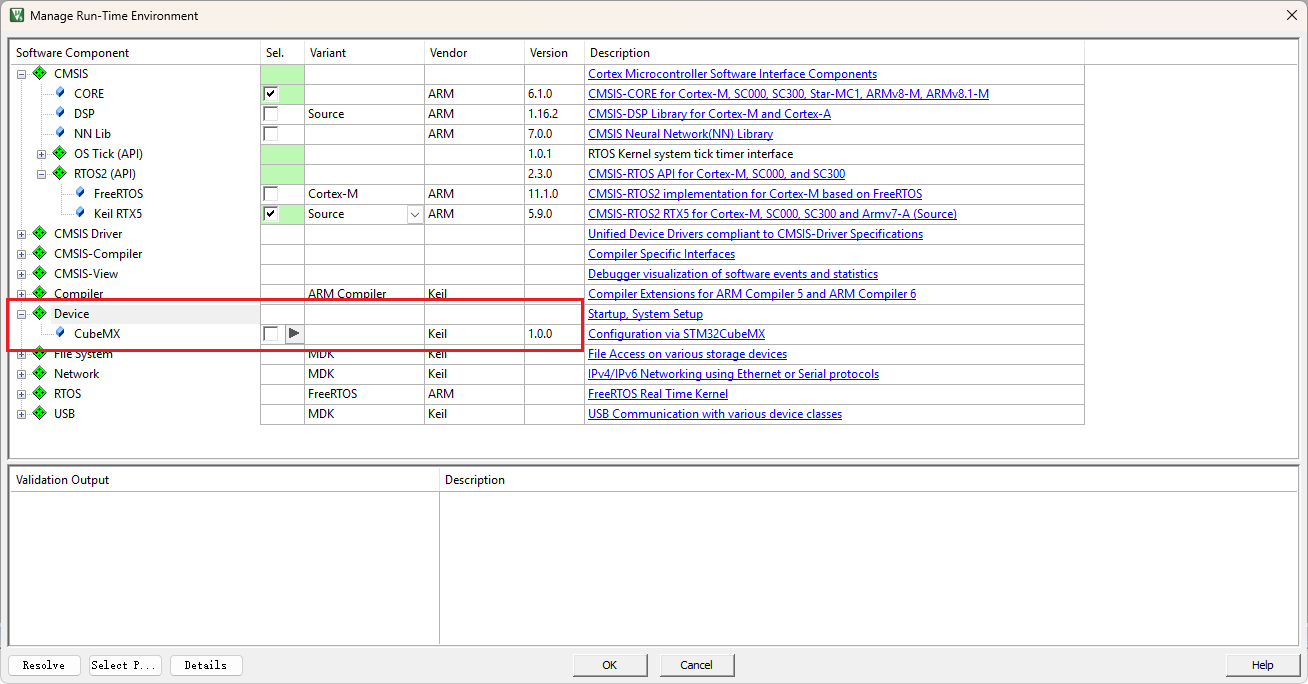Expand the OS Tick (API) node
The image size is (1308, 684).
41,154
